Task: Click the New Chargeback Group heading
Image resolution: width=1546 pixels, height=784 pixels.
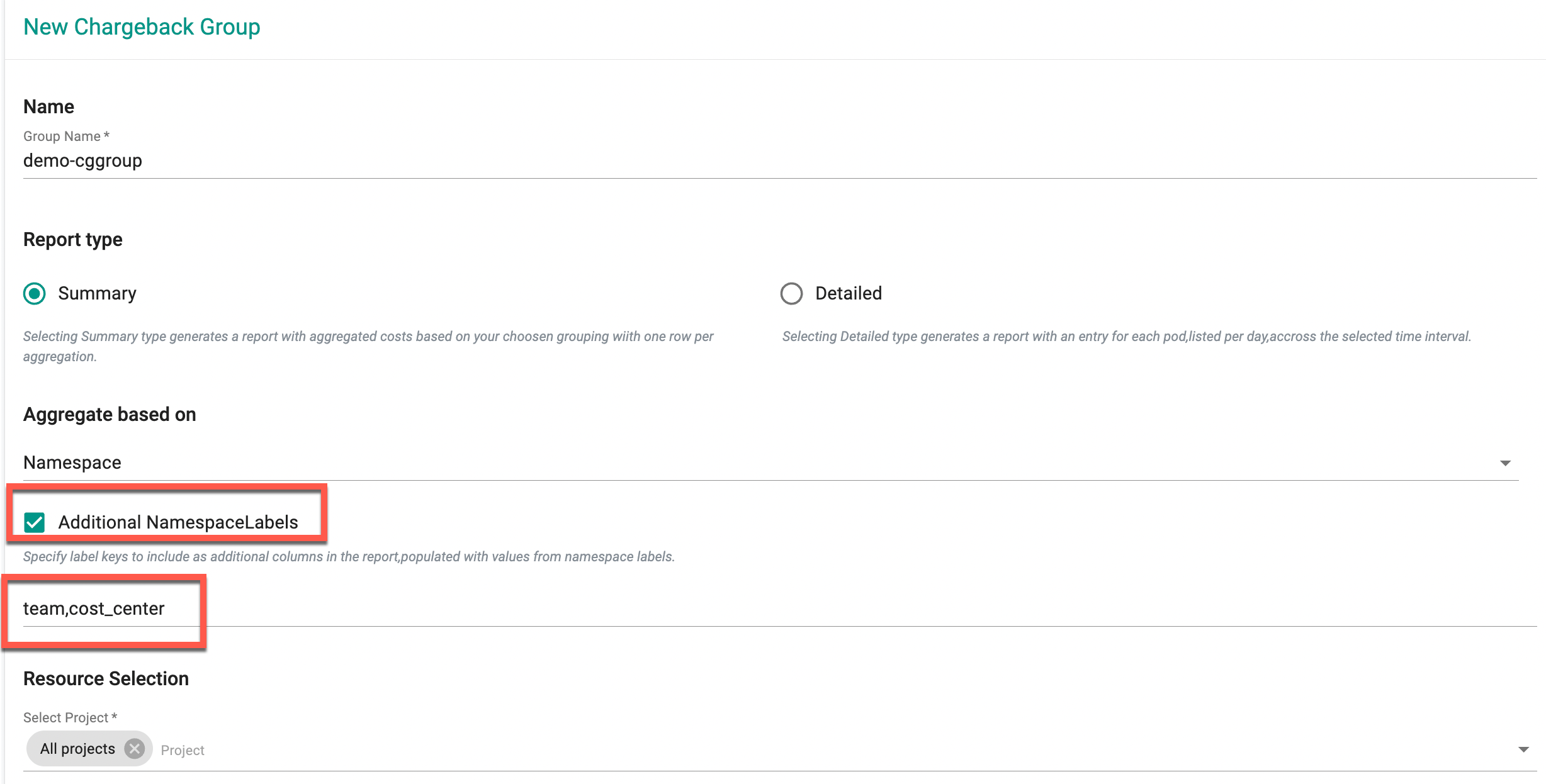Action: point(142,27)
